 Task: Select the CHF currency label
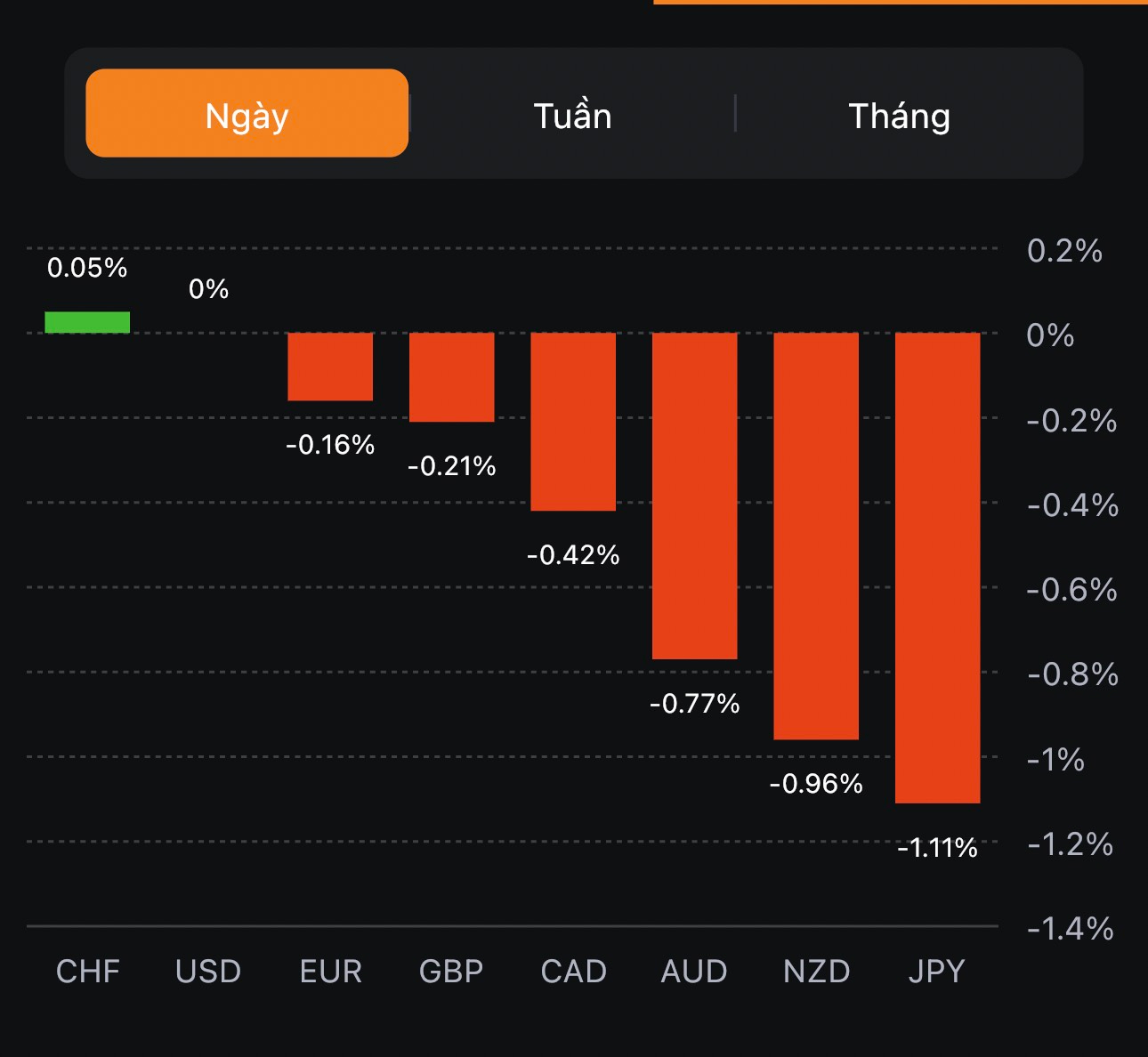87,971
